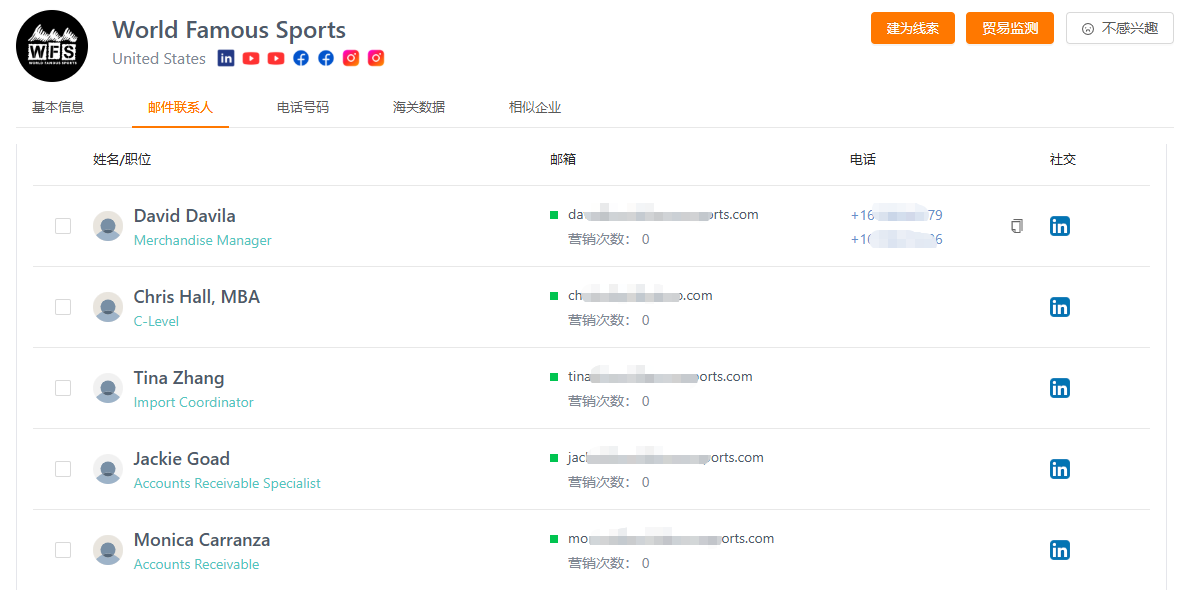Click Jackie Goad's email address
This screenshot has width=1186, height=590.
[x=666, y=458]
